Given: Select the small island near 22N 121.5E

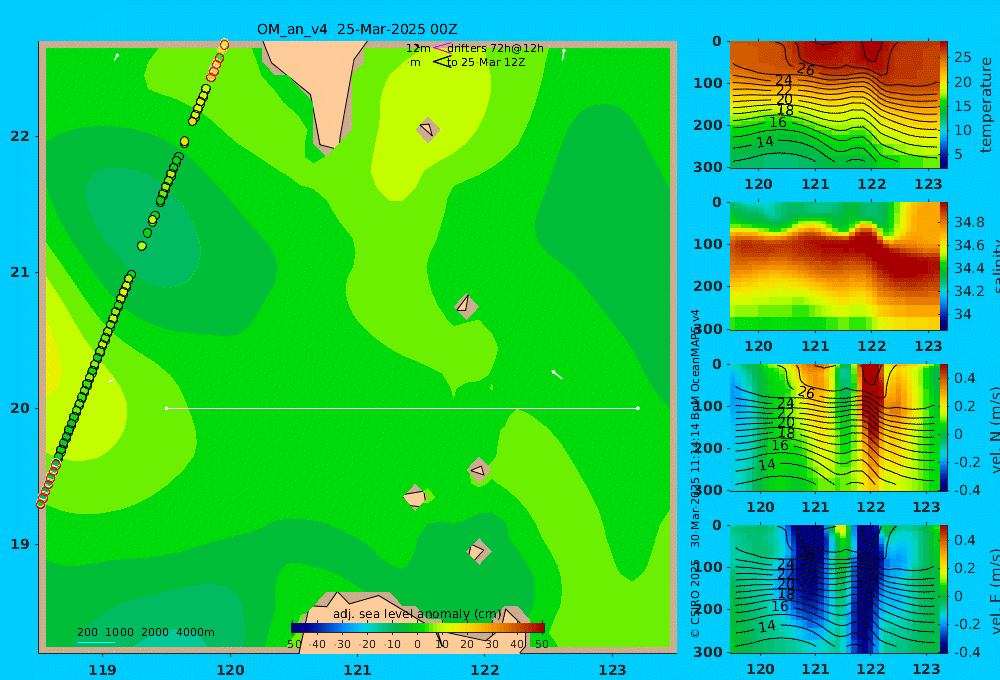Looking at the screenshot, I should [x=427, y=129].
